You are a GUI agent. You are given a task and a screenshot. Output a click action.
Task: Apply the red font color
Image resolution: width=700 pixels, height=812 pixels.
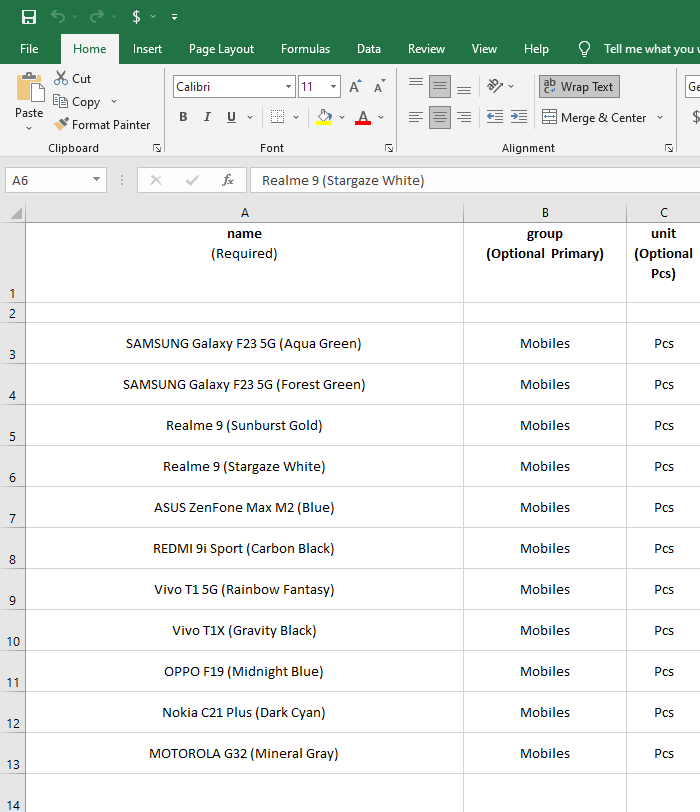pyautogui.click(x=363, y=117)
